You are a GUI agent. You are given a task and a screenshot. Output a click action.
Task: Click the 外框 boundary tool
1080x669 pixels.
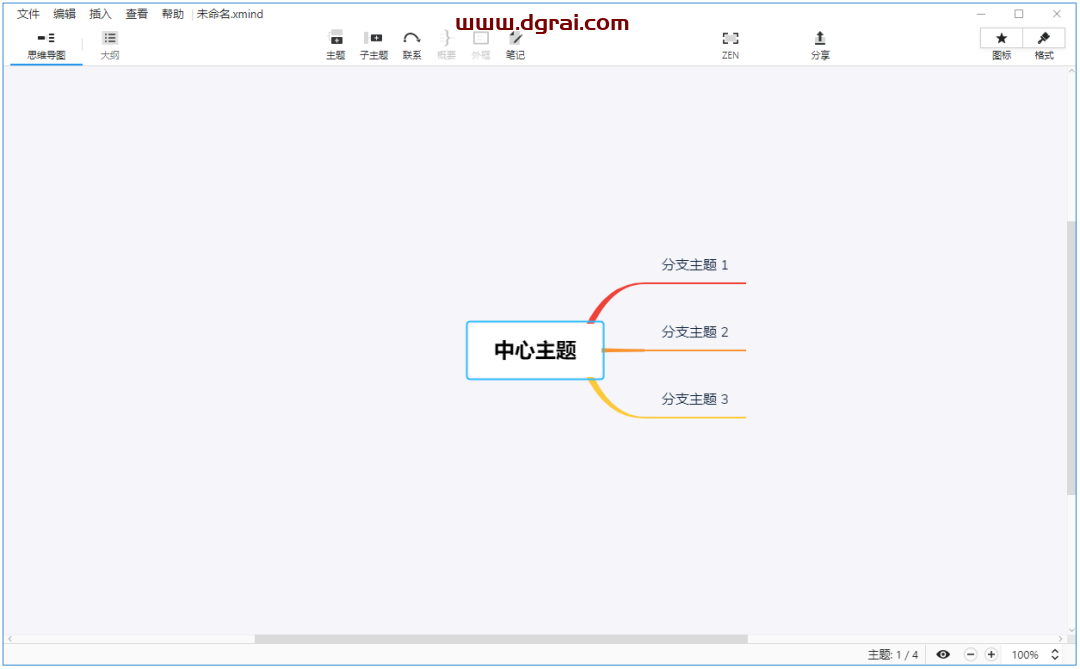481,45
